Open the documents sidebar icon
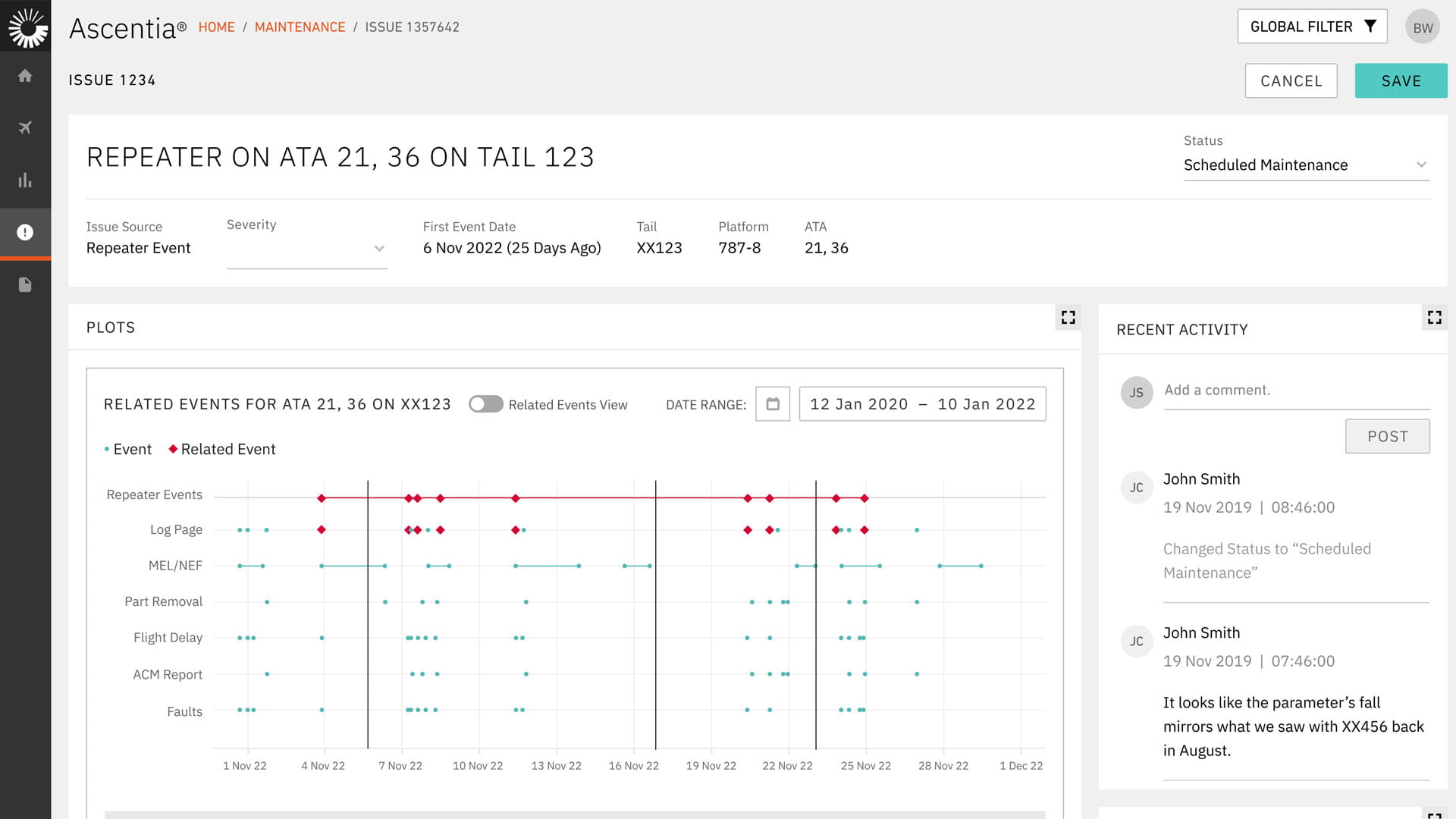The height and width of the screenshot is (819, 1456). click(x=25, y=284)
